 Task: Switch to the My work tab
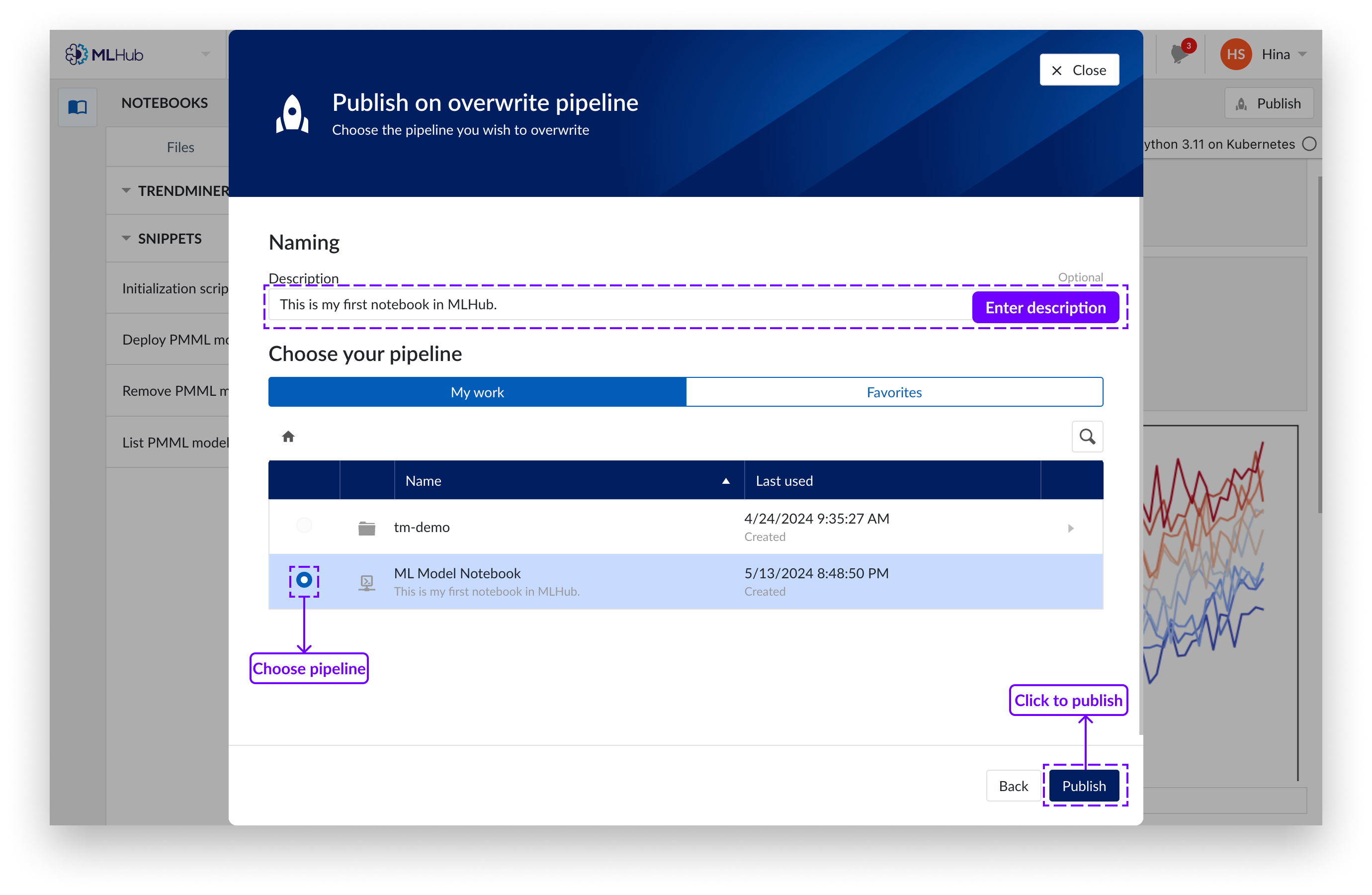click(477, 392)
